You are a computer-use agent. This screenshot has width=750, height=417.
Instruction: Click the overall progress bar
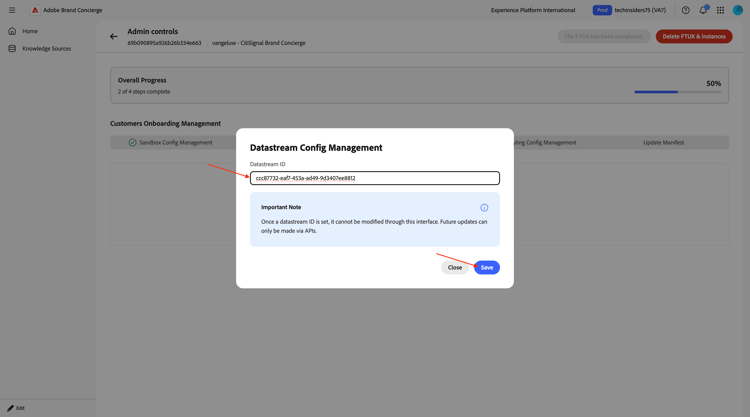pyautogui.click(x=677, y=92)
